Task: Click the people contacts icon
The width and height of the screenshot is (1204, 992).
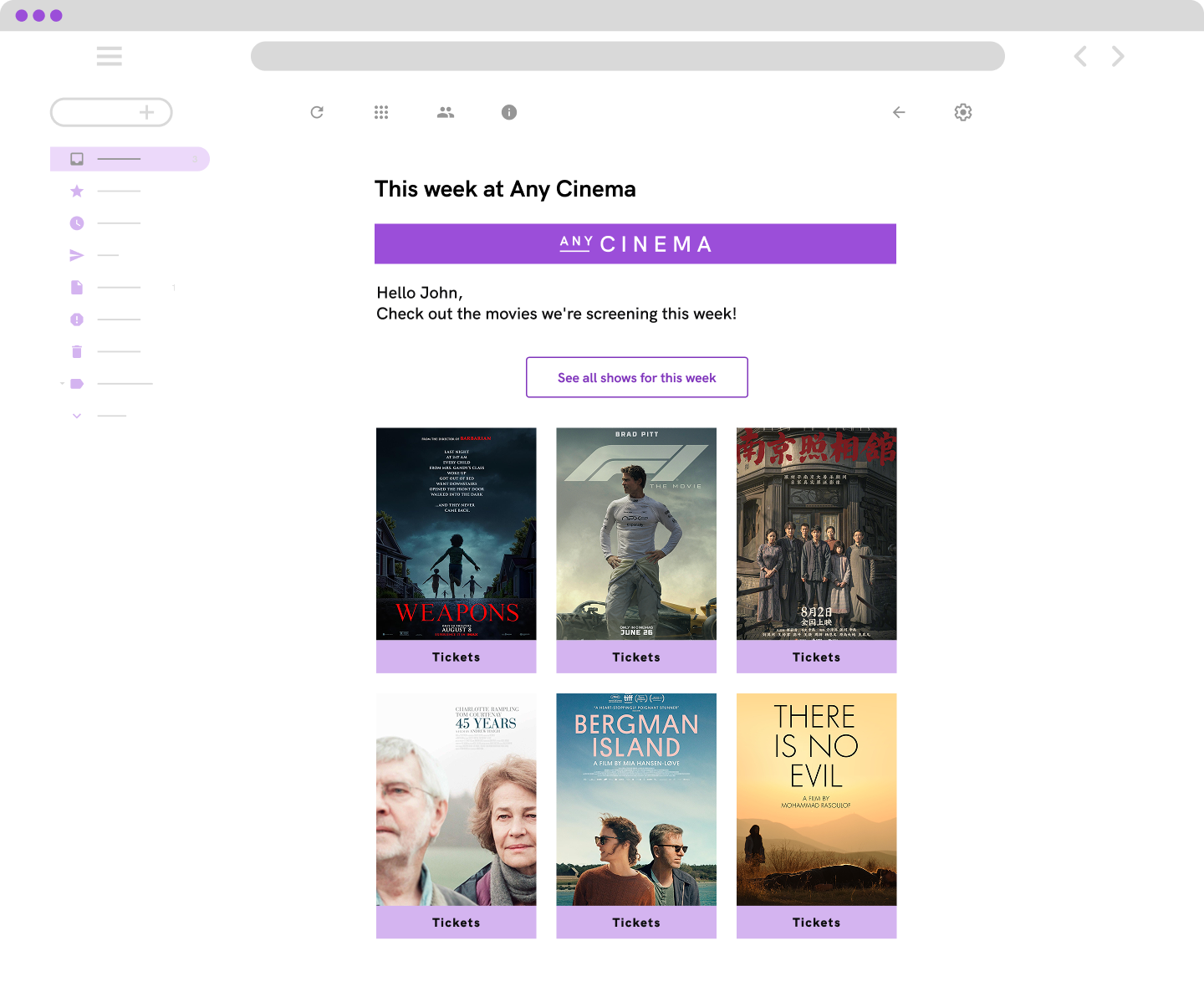Action: tap(446, 112)
